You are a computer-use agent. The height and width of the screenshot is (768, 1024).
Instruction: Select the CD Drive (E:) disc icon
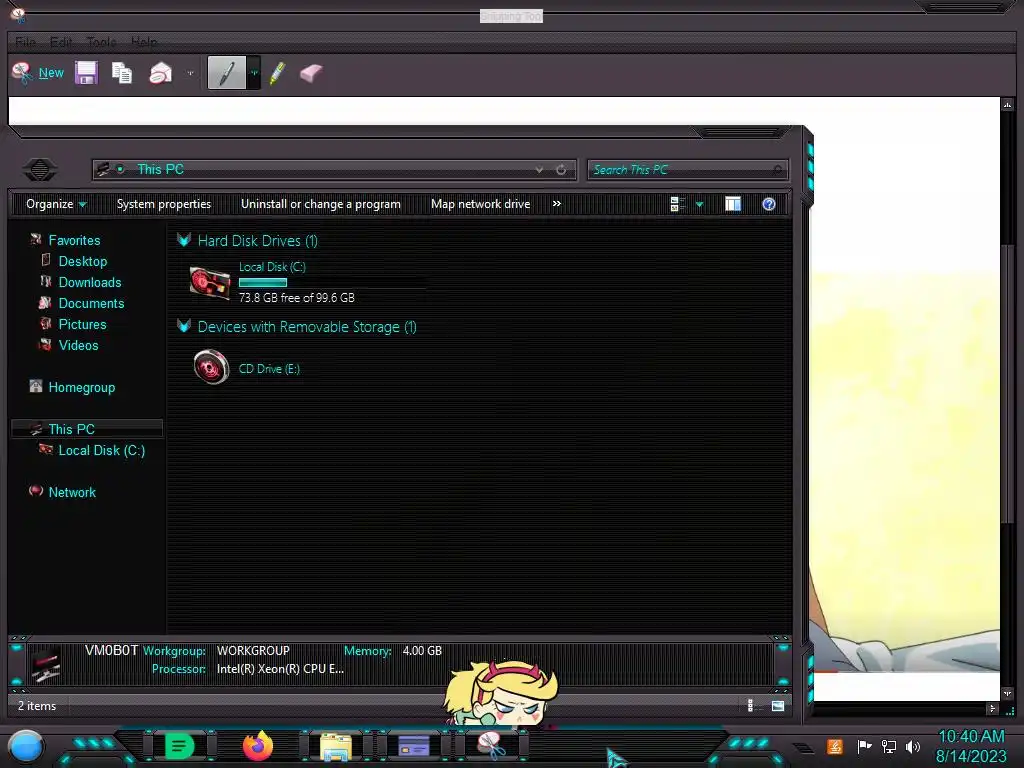pyautogui.click(x=212, y=367)
